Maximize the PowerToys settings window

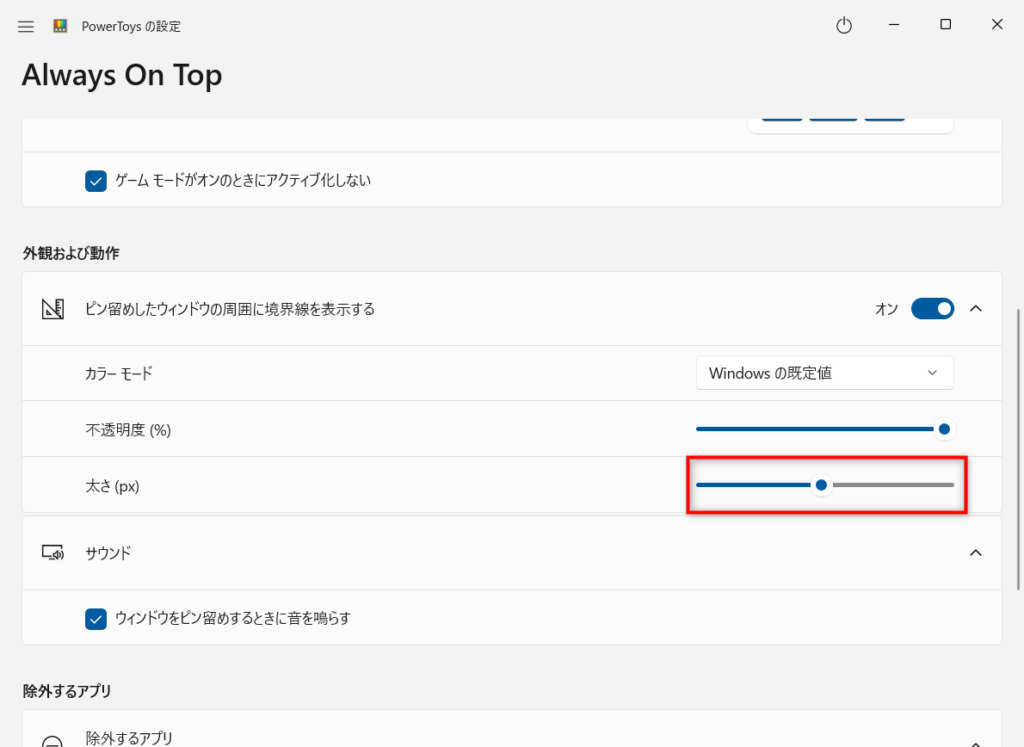945,25
